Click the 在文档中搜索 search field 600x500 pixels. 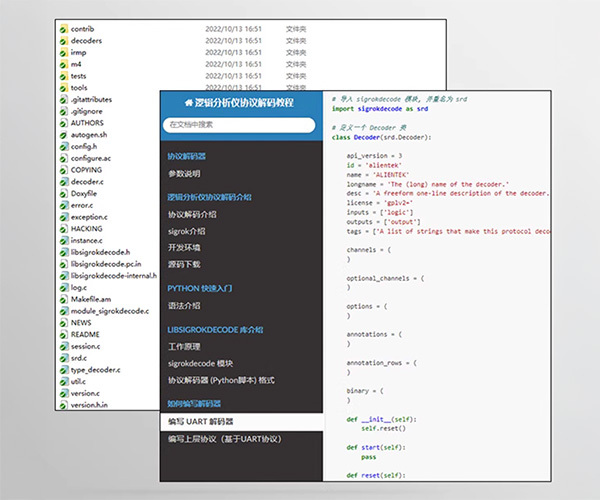pyautogui.click(x=241, y=125)
